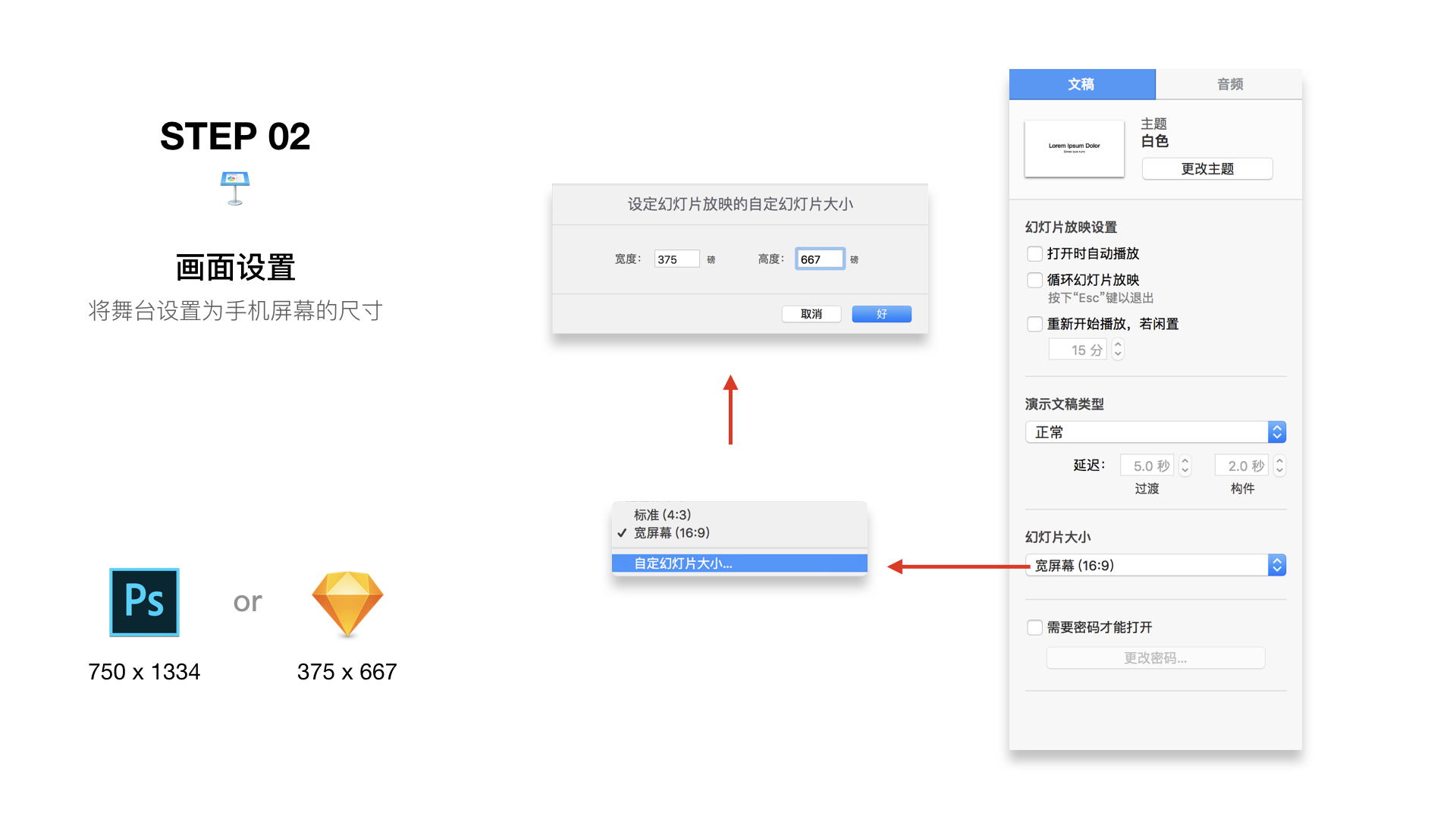Click the width field containing 375
Viewport: 1456px width, 819px height.
pos(676,259)
